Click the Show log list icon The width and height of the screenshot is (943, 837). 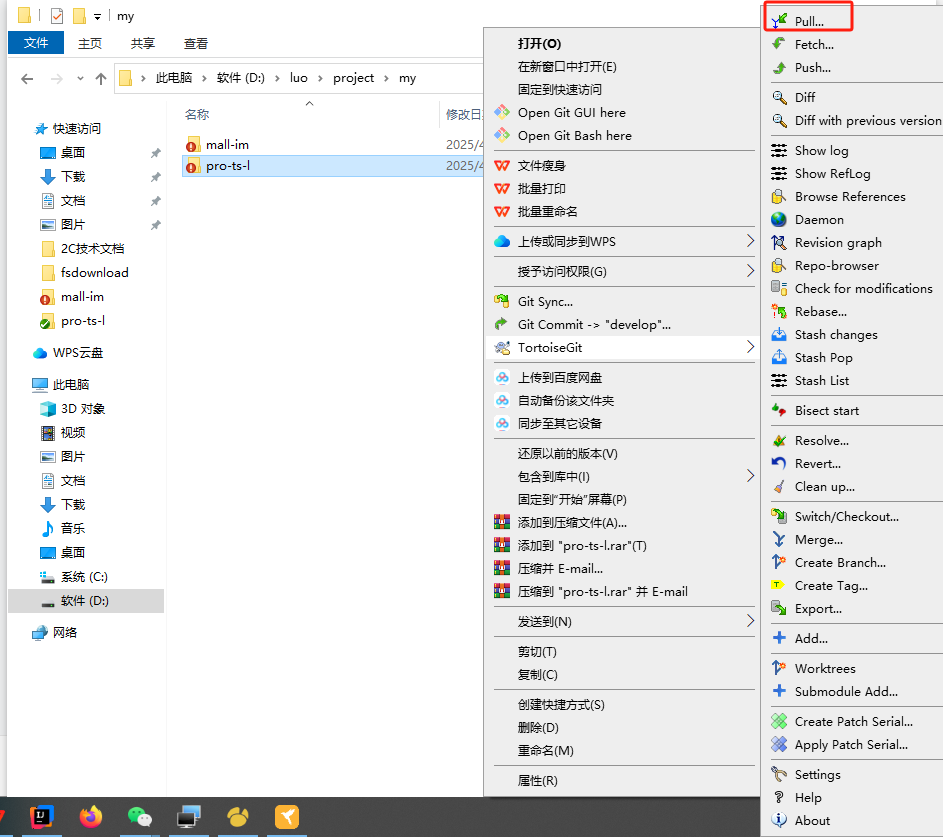tap(779, 150)
